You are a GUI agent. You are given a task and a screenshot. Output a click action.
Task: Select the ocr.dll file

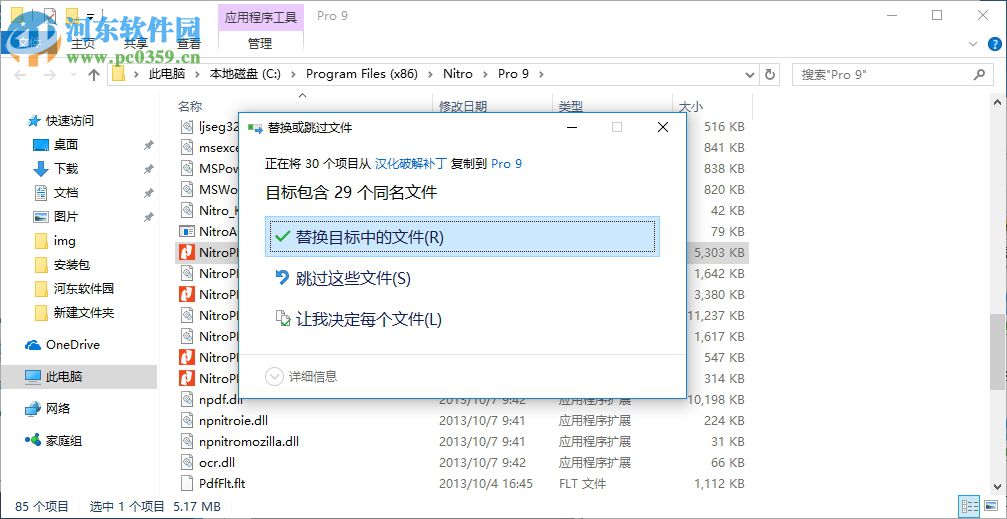point(217,462)
